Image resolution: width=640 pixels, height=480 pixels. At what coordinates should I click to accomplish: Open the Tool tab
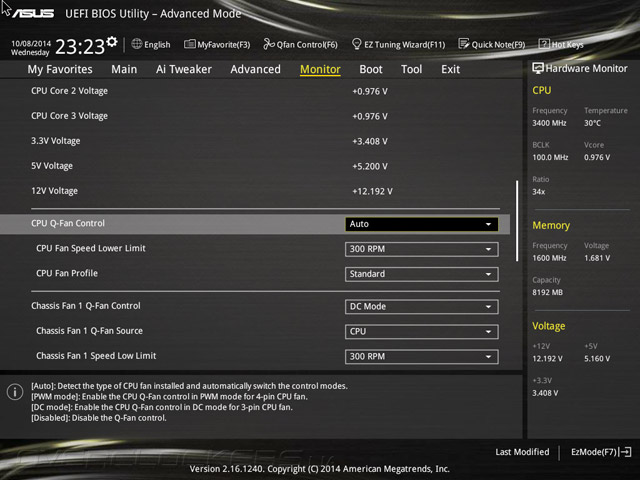point(411,69)
